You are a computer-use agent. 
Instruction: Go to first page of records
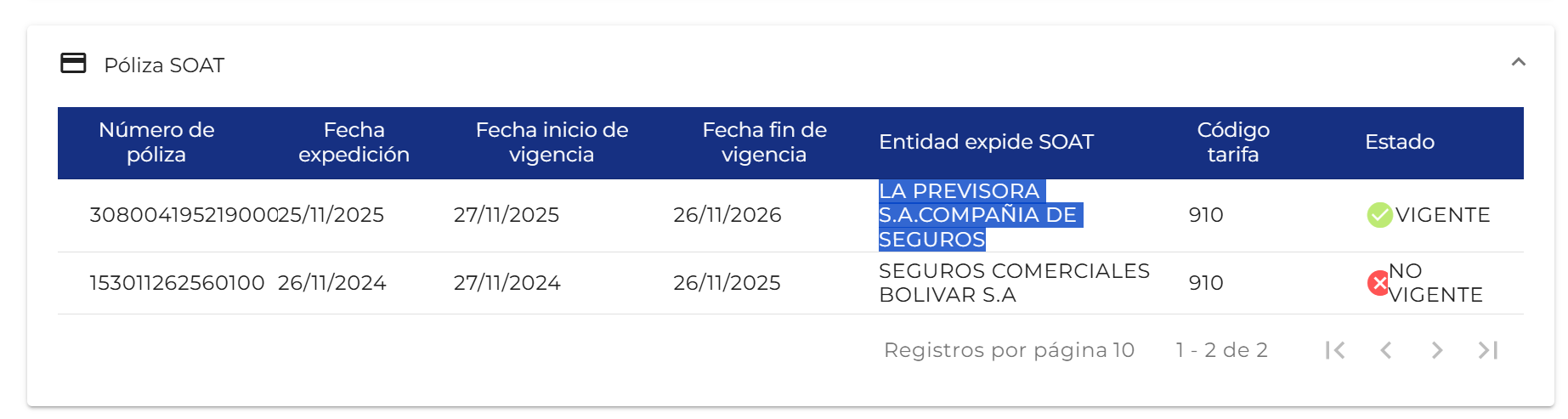click(1335, 350)
